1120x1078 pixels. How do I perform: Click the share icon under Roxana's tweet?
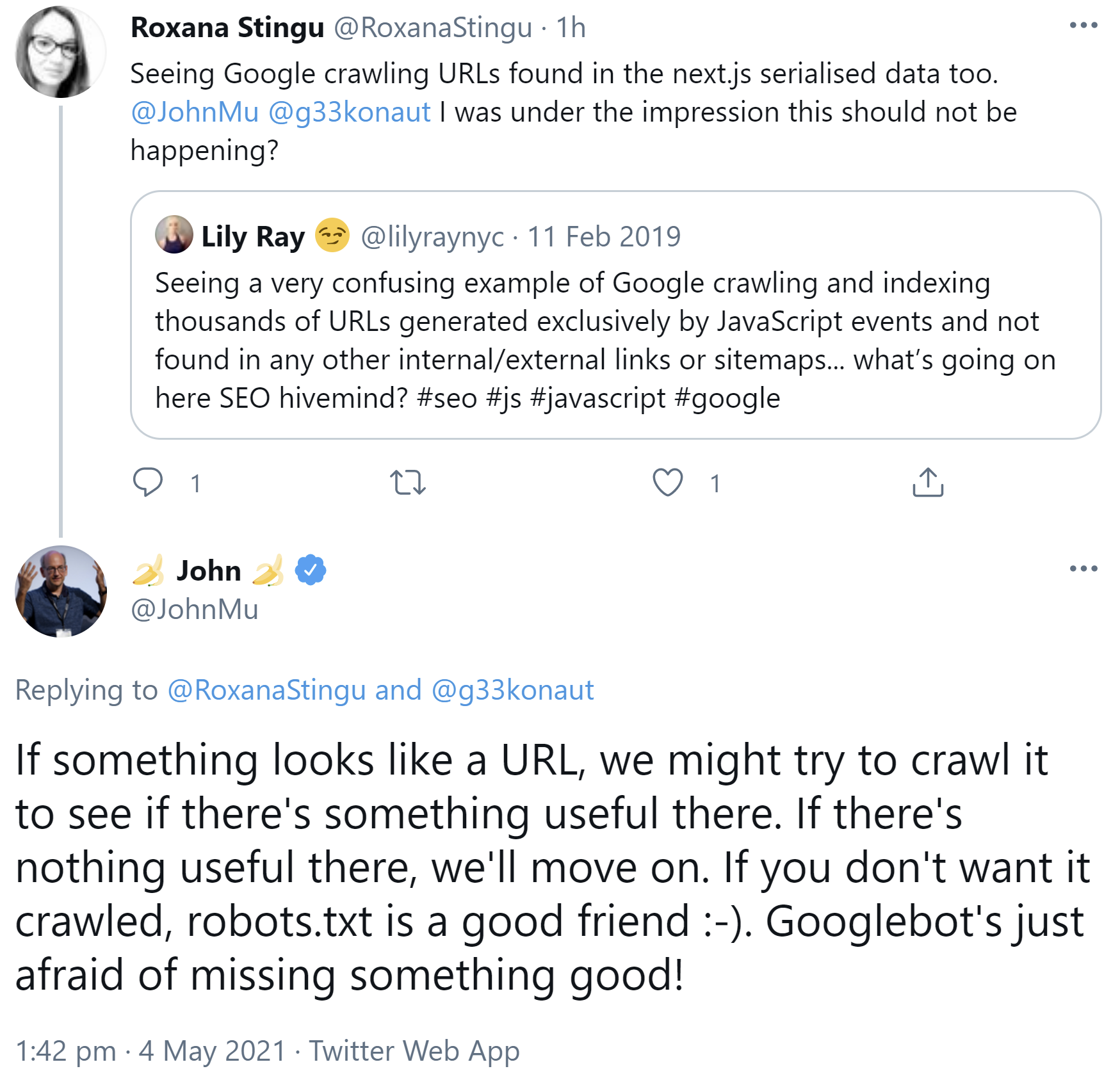(928, 483)
